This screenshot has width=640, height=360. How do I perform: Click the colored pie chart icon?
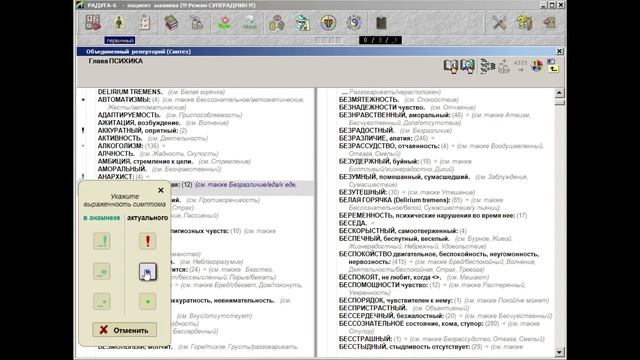tap(537, 66)
